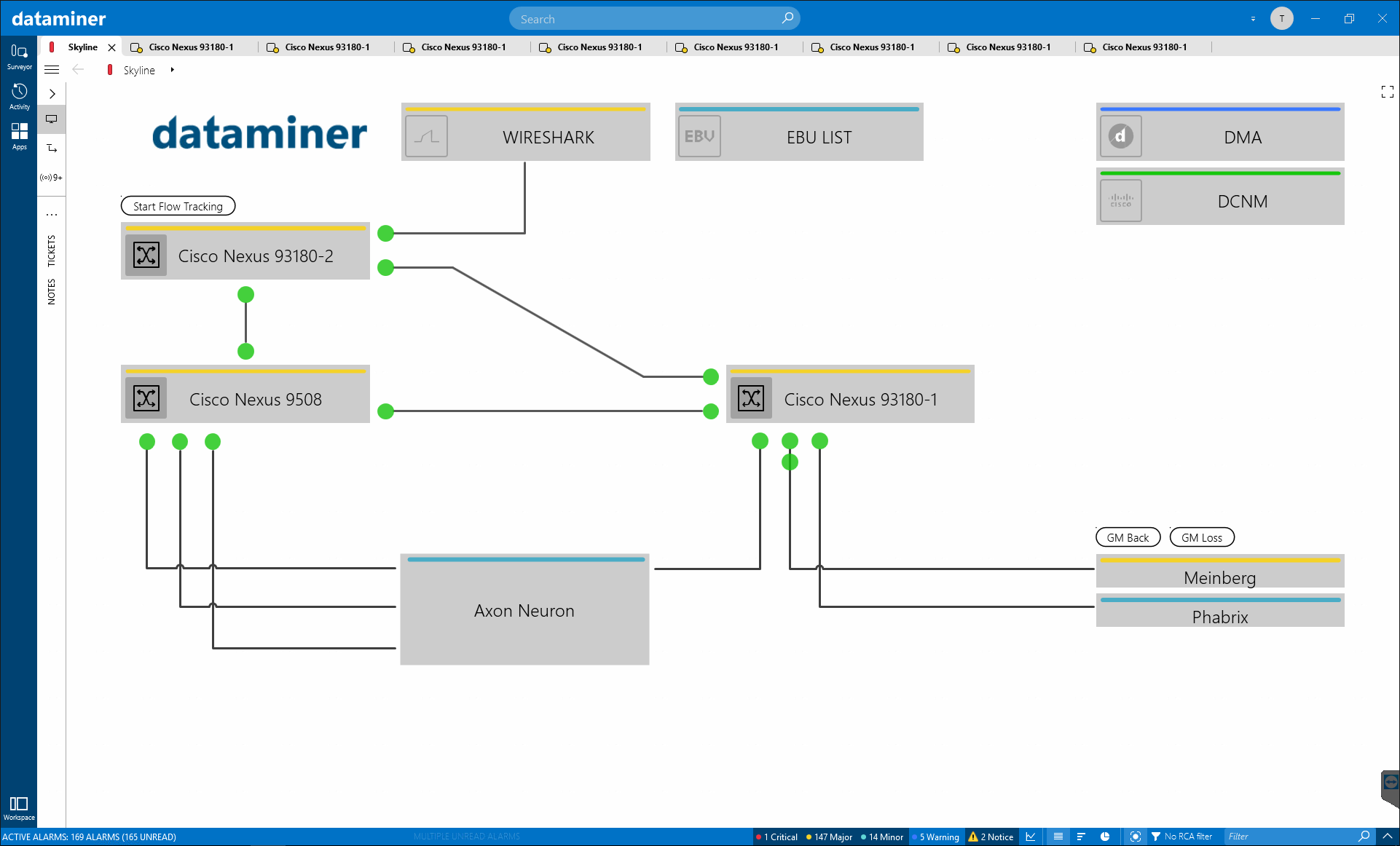
Task: Open the WIRESHARK shape
Action: click(525, 132)
